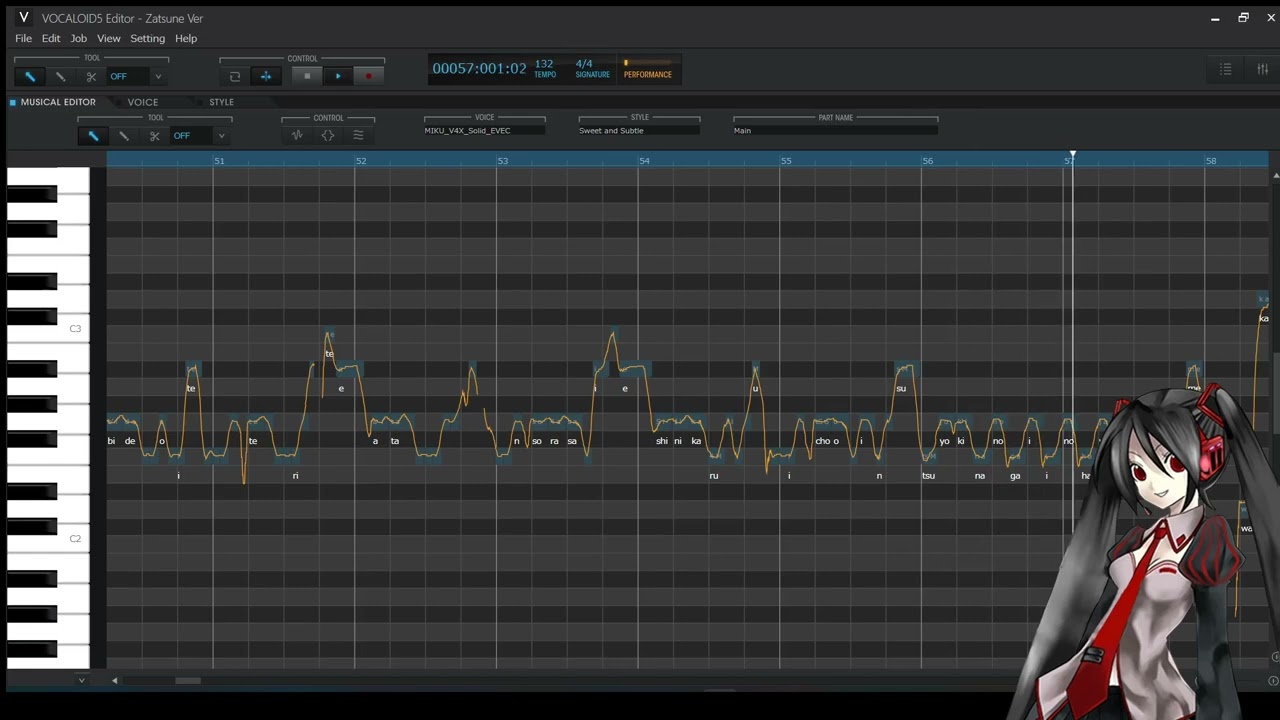Select the note with lyric "de"
The height and width of the screenshot is (720, 1280).
click(130, 441)
